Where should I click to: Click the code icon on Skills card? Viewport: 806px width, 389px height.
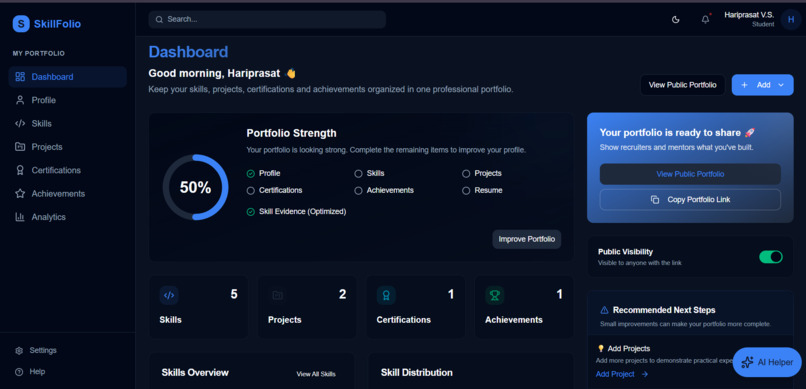coord(169,295)
